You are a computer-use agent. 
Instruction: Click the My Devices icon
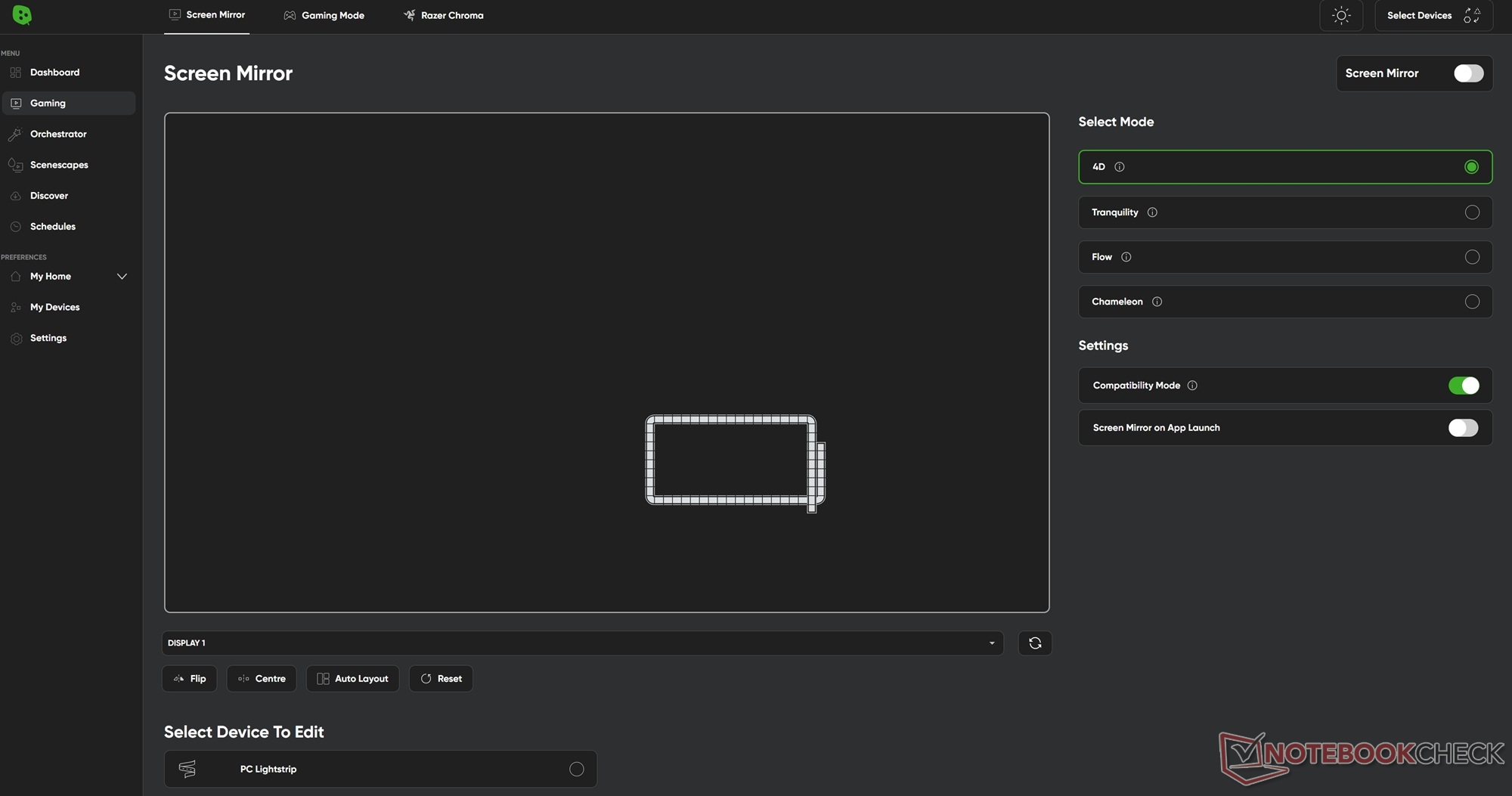(16, 308)
